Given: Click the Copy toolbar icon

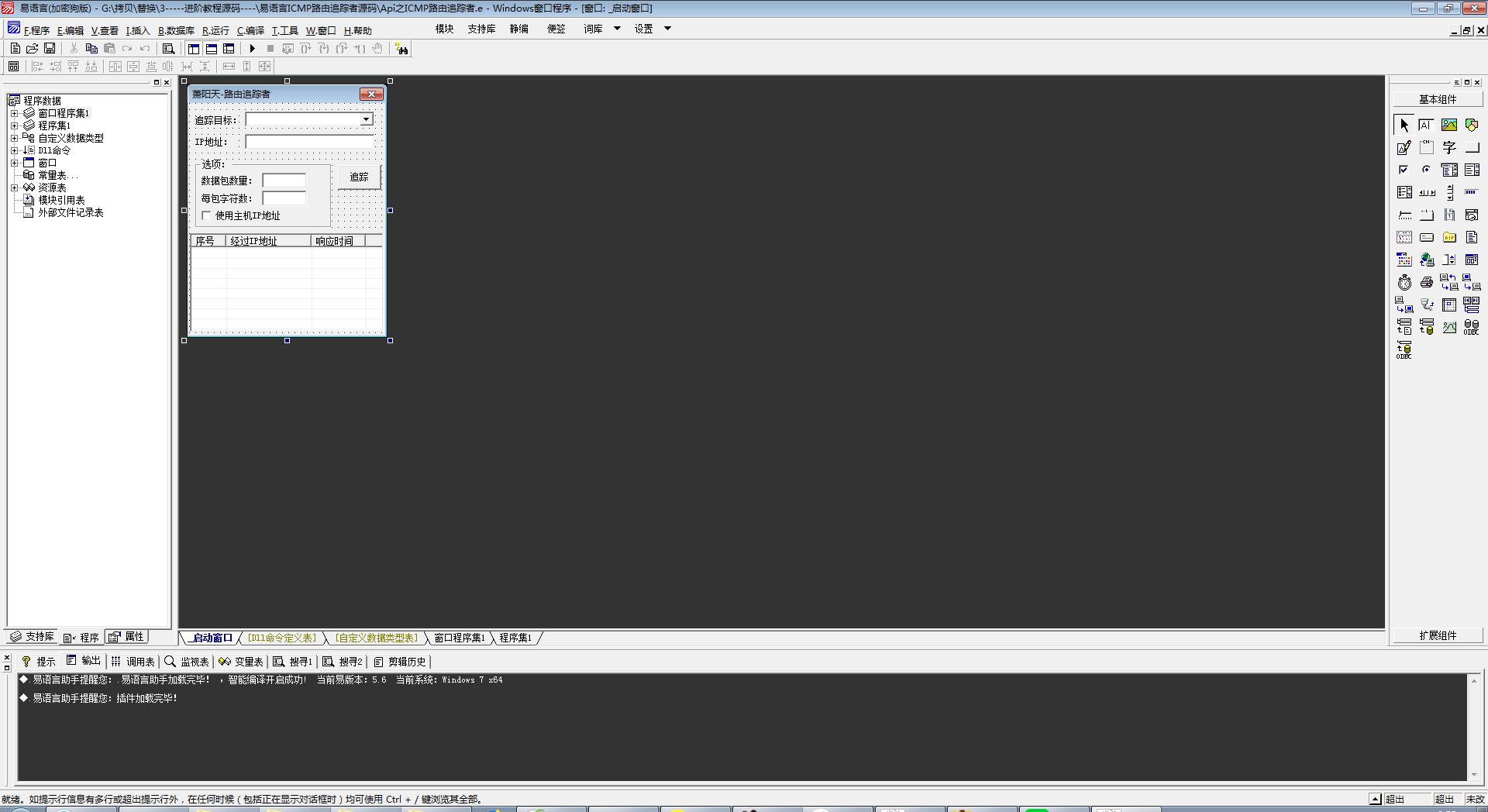Looking at the screenshot, I should click(91, 48).
